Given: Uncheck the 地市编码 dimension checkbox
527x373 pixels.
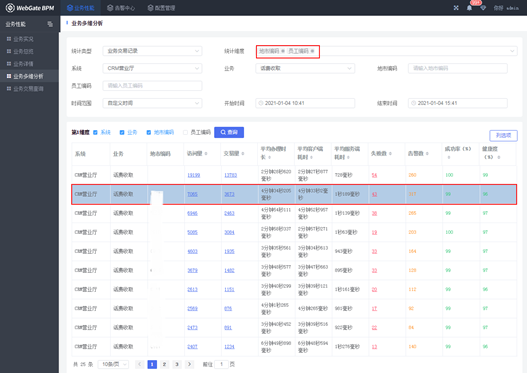Looking at the screenshot, I should pos(149,132).
